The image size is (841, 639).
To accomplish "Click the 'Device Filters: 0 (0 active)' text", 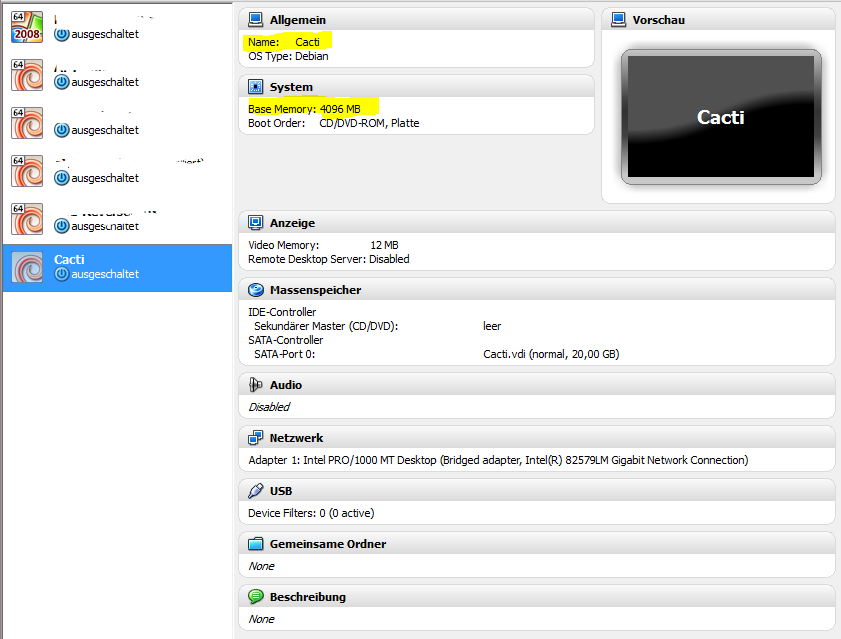I will pyautogui.click(x=311, y=513).
